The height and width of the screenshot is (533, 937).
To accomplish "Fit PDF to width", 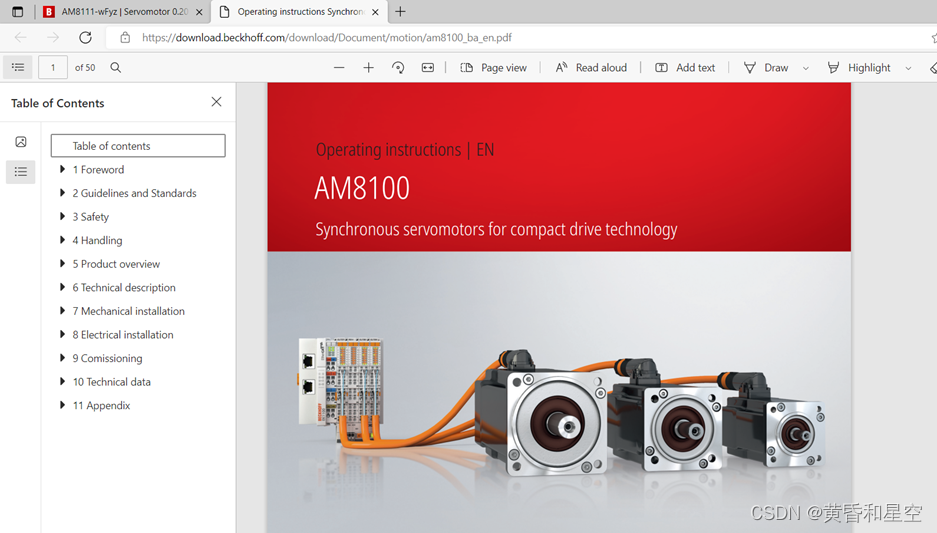I will click(428, 68).
